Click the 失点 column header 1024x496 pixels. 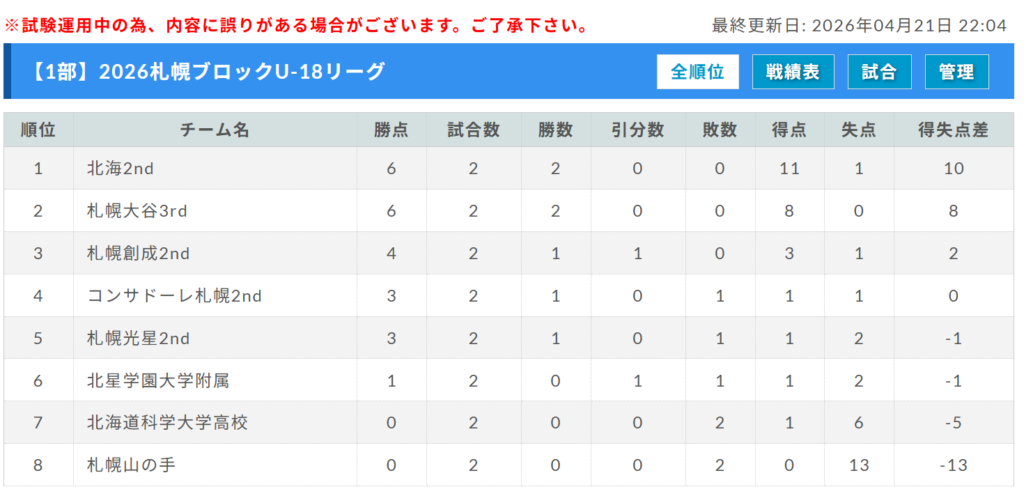click(859, 130)
